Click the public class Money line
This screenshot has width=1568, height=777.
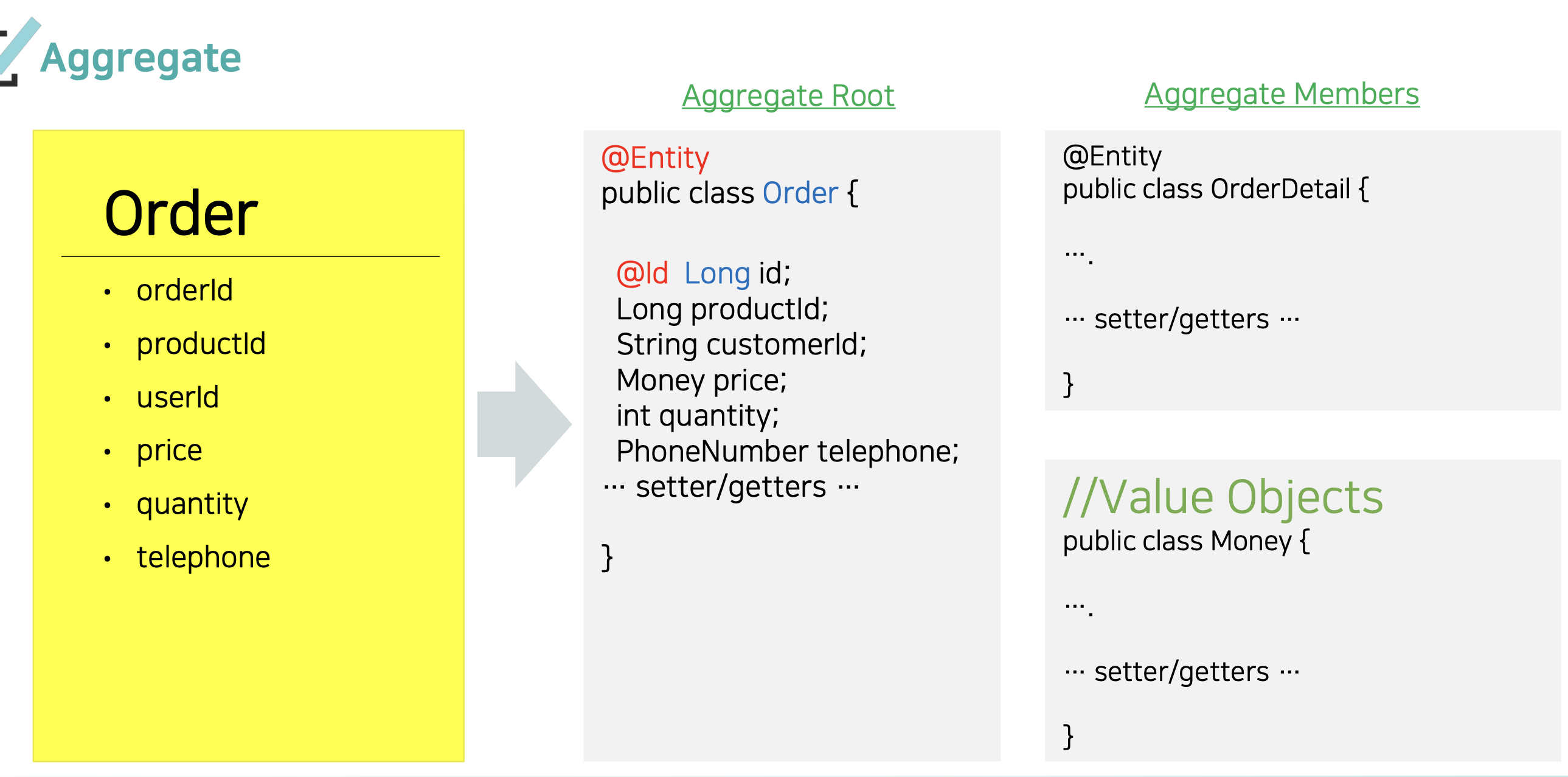(x=1186, y=541)
